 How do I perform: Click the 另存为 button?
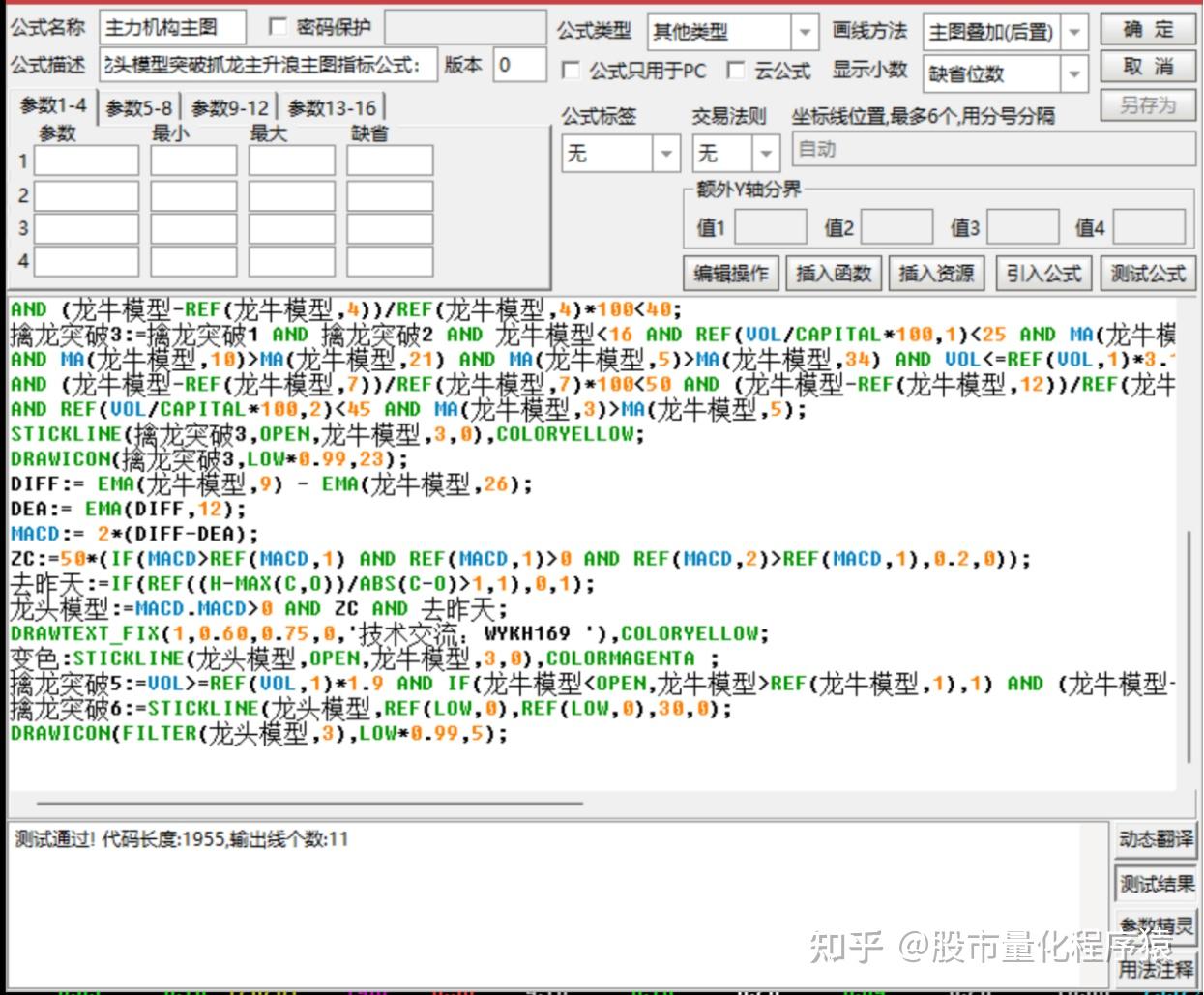coord(1148,104)
